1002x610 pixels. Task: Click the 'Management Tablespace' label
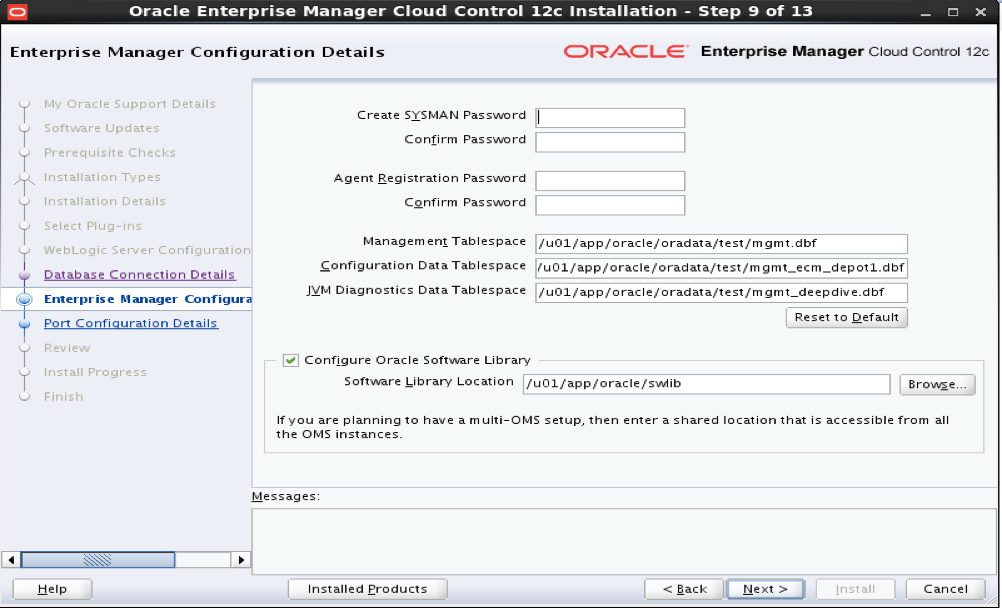pos(445,241)
